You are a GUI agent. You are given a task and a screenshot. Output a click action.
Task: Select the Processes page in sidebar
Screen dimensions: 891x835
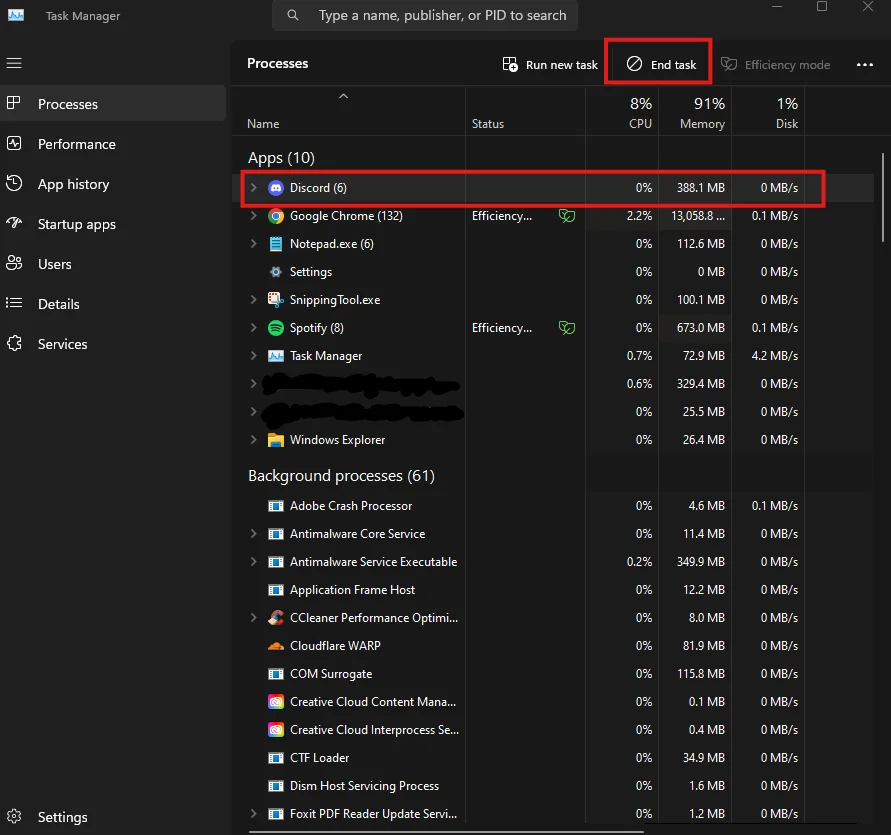click(x=113, y=104)
